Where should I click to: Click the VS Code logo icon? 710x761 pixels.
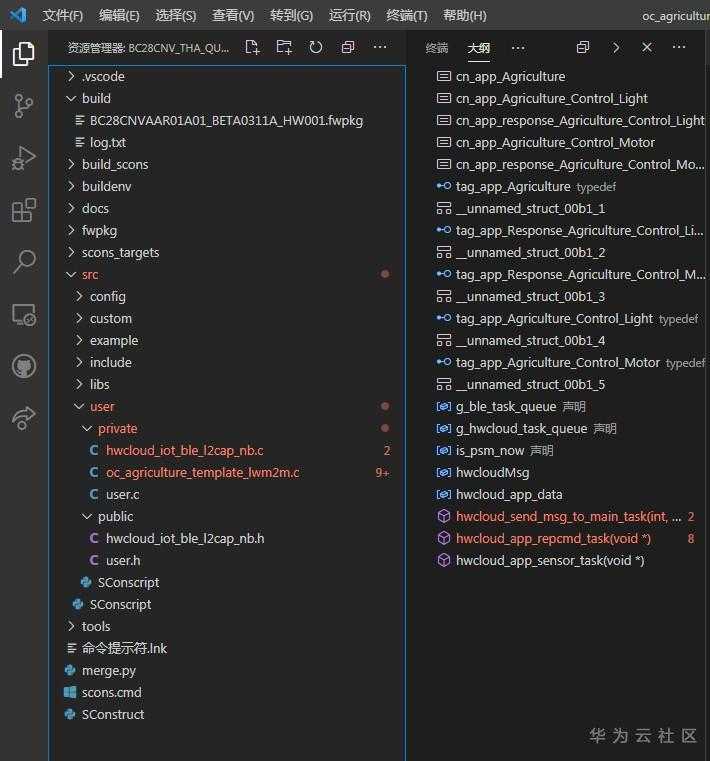[x=18, y=16]
